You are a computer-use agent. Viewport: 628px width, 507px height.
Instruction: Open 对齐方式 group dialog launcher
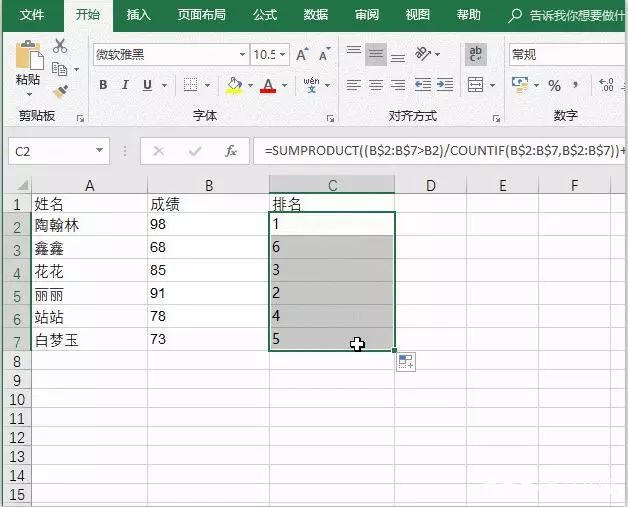[x=497, y=118]
